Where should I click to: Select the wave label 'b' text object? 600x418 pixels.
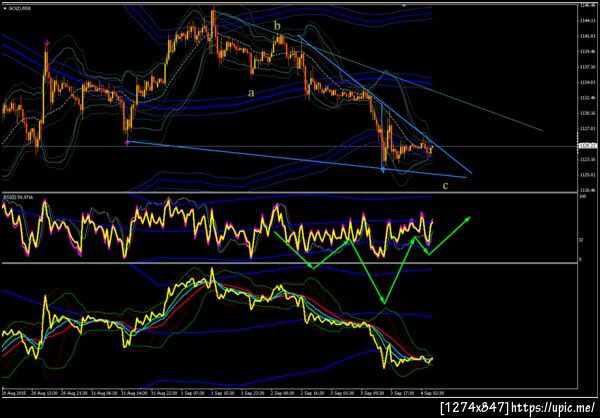[278, 26]
